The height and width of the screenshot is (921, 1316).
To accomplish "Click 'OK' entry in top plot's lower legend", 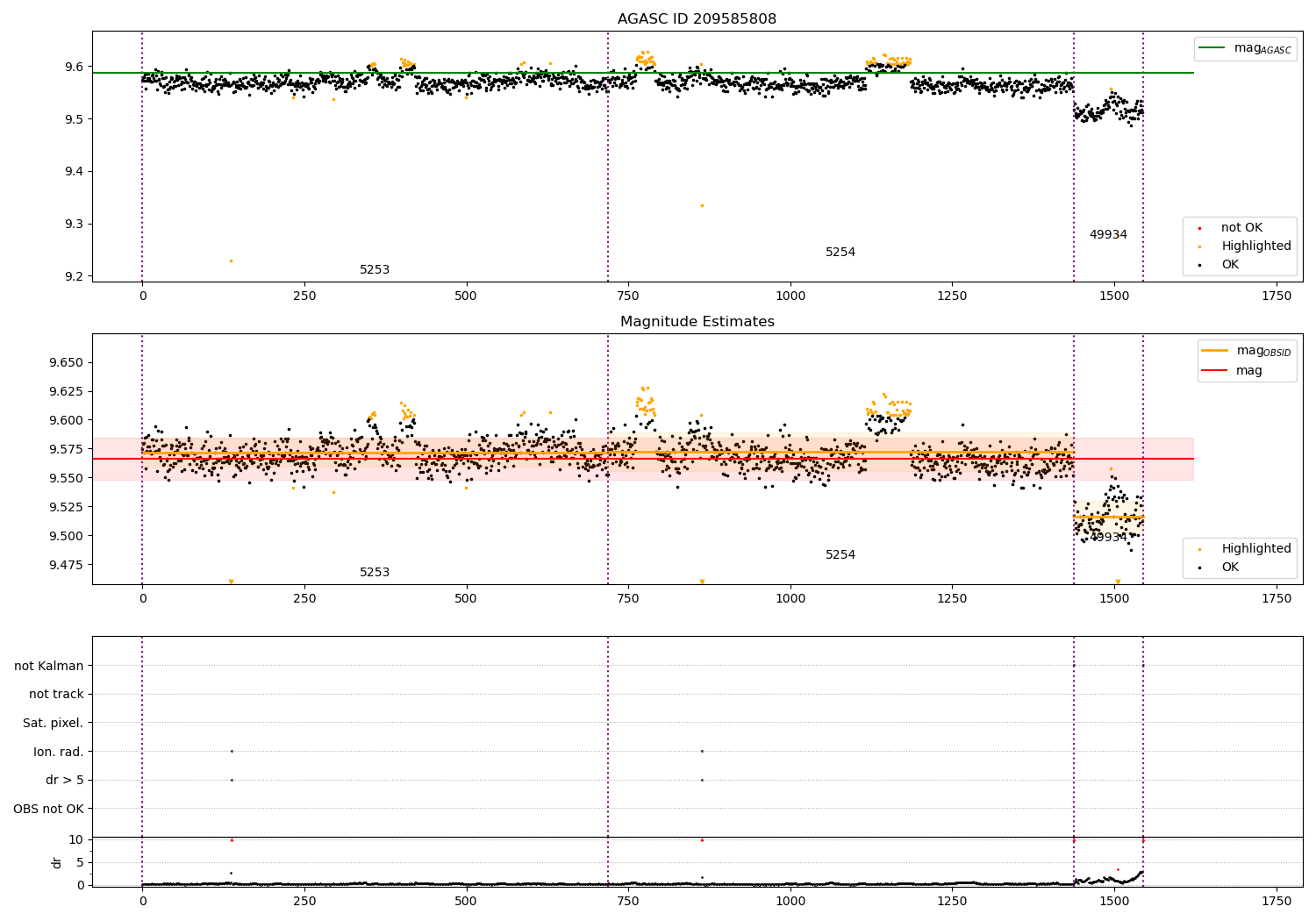I will click(1230, 265).
